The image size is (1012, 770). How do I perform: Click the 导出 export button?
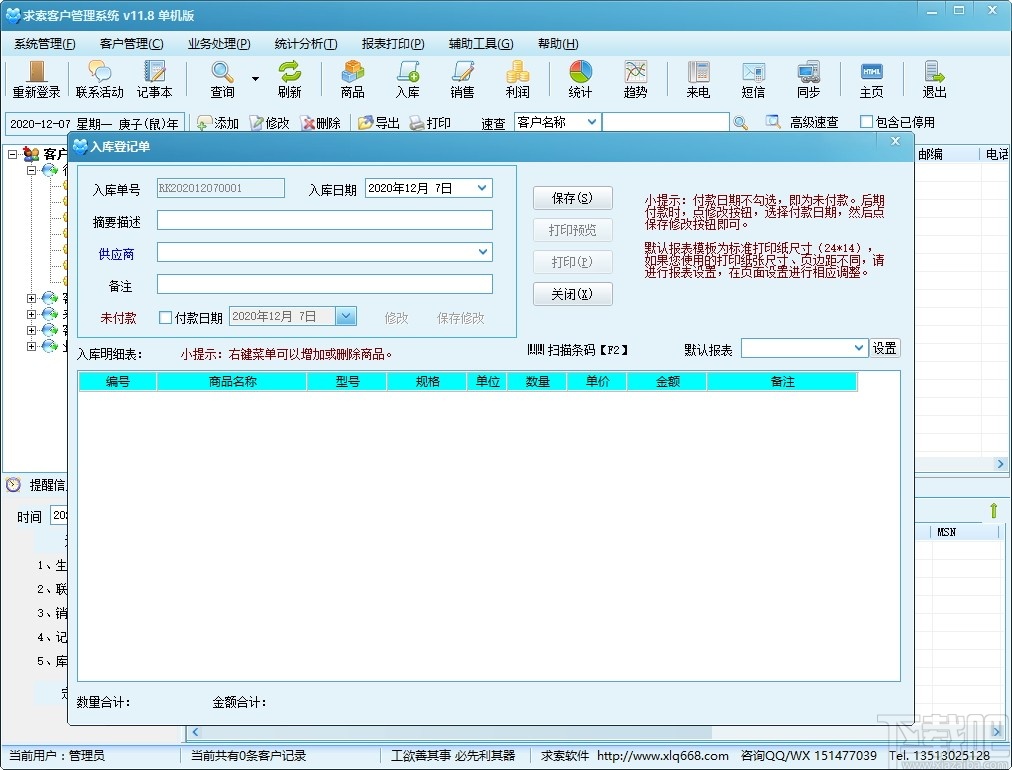(x=379, y=123)
